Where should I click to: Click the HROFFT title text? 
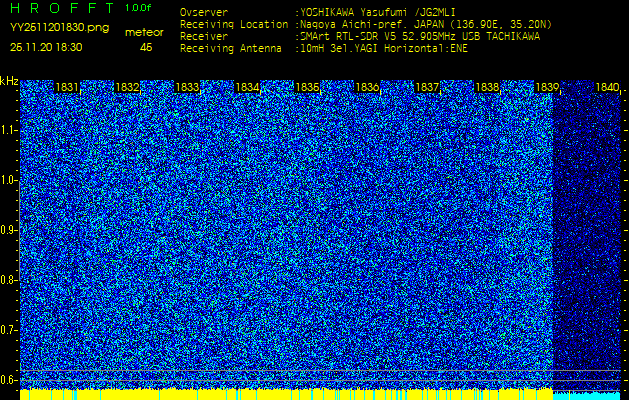(63, 8)
